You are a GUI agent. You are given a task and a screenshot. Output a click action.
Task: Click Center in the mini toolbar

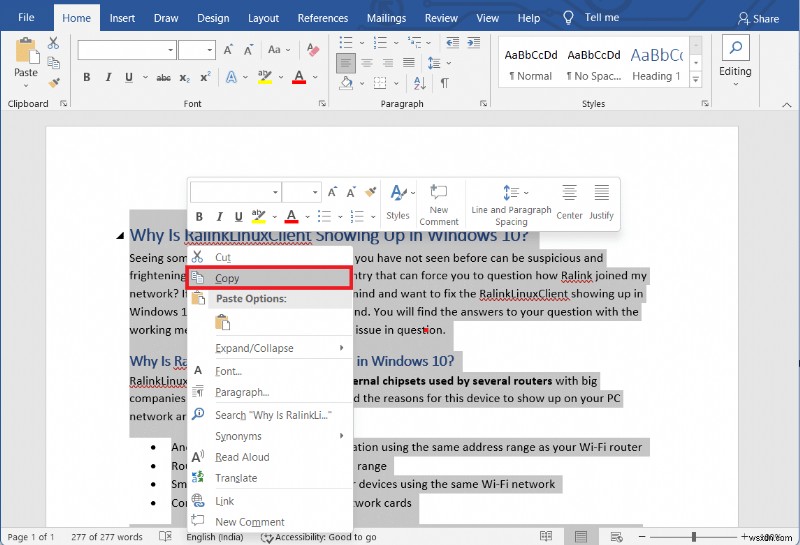pos(569,203)
